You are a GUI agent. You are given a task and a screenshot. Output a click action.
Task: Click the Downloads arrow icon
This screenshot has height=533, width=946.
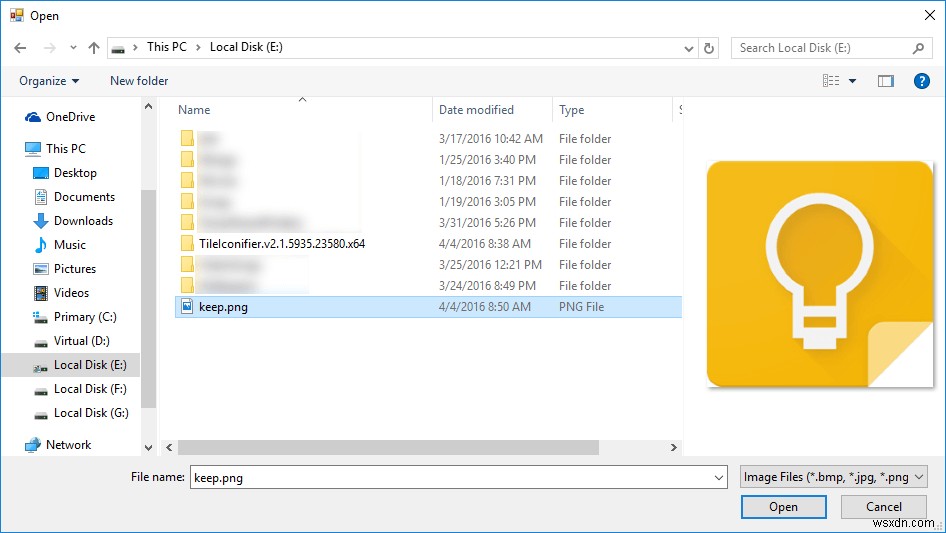pos(41,221)
